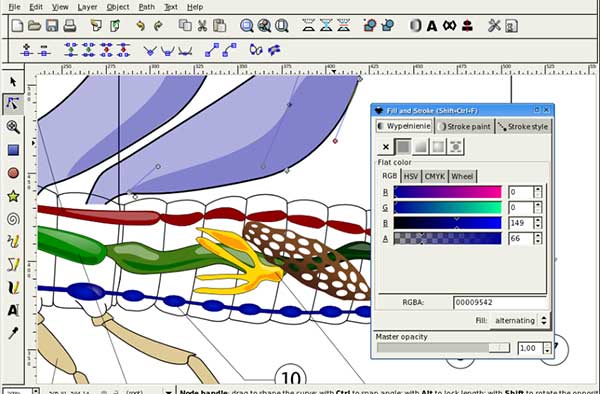Viewport: 600px width, 394px height.
Task: Select the Zoom magnifier tool
Action: click(13, 127)
